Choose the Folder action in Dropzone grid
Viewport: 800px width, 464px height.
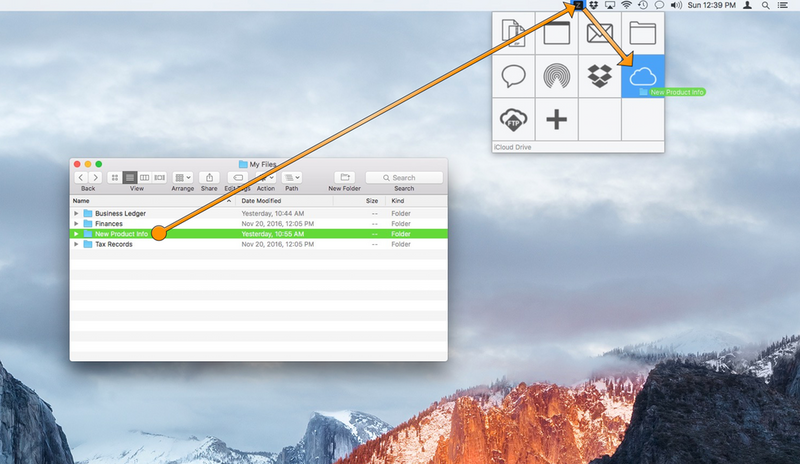click(x=643, y=33)
